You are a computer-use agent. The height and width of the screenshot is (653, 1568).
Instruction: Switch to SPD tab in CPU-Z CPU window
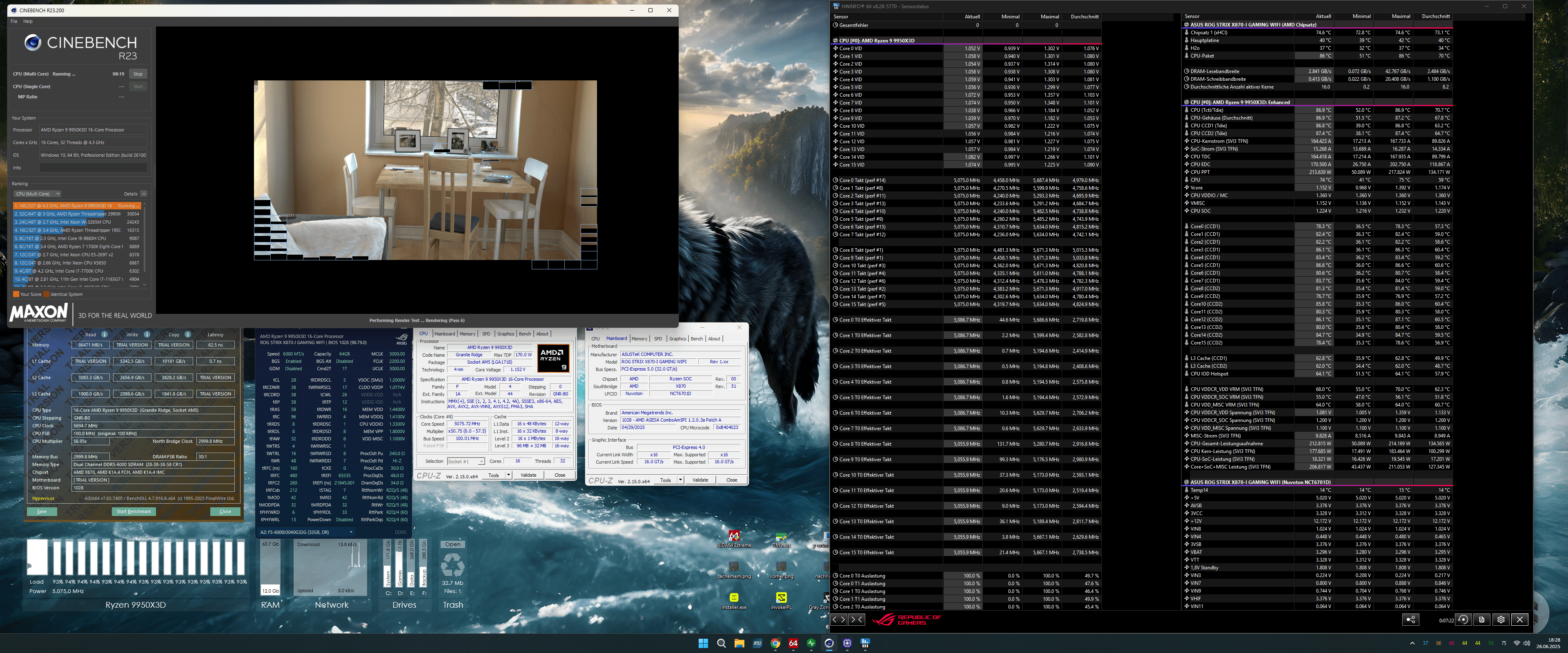click(486, 334)
